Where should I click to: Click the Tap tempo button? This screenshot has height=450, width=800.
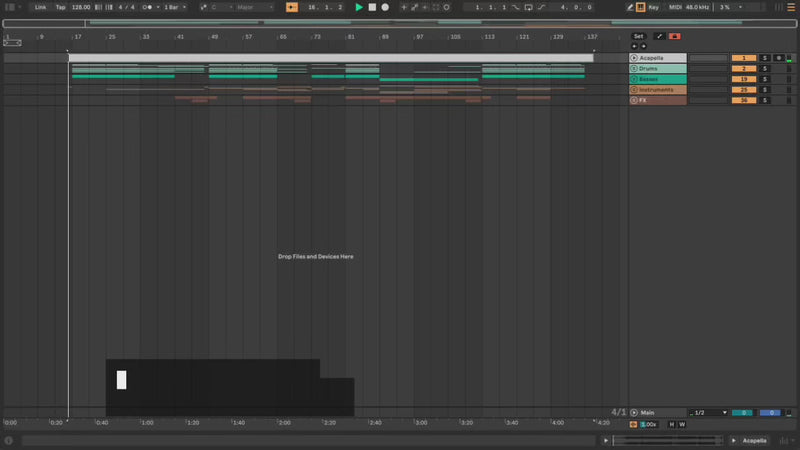point(60,7)
